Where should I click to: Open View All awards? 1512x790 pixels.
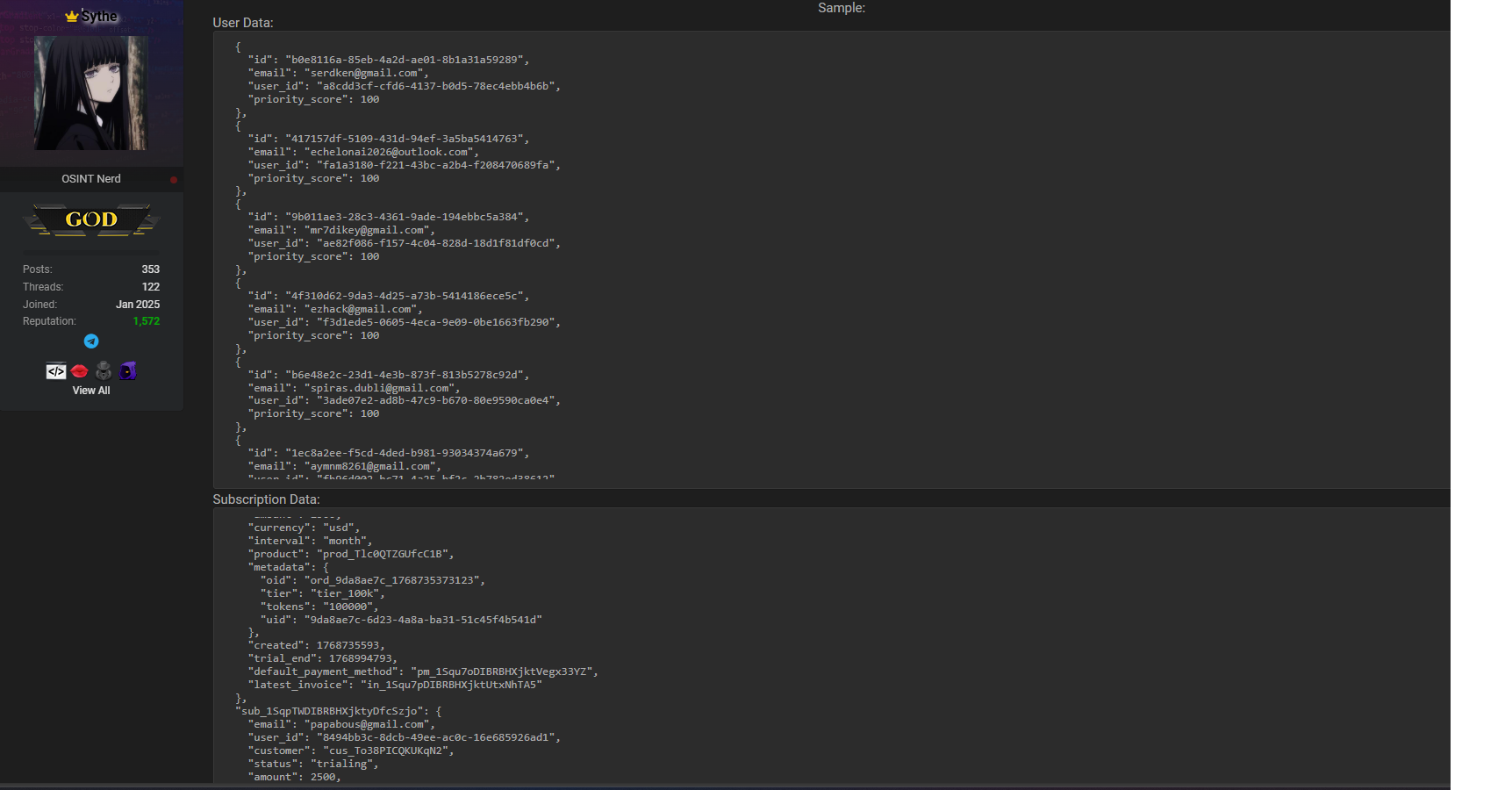[91, 391]
